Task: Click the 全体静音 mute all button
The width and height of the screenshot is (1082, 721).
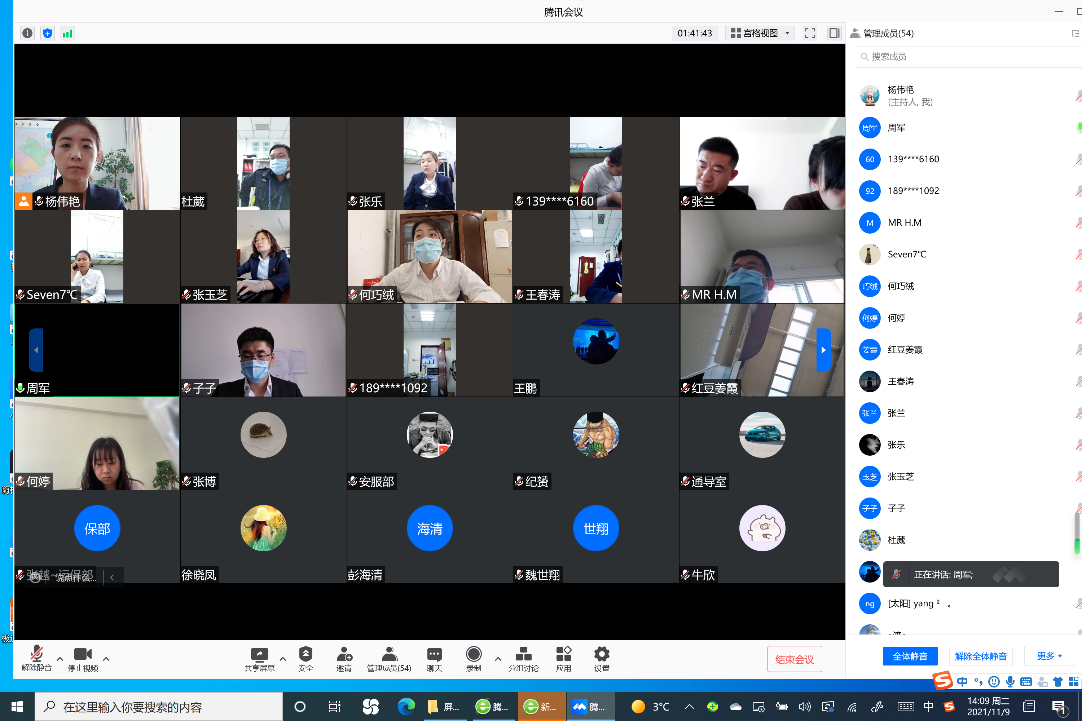Action: (909, 656)
